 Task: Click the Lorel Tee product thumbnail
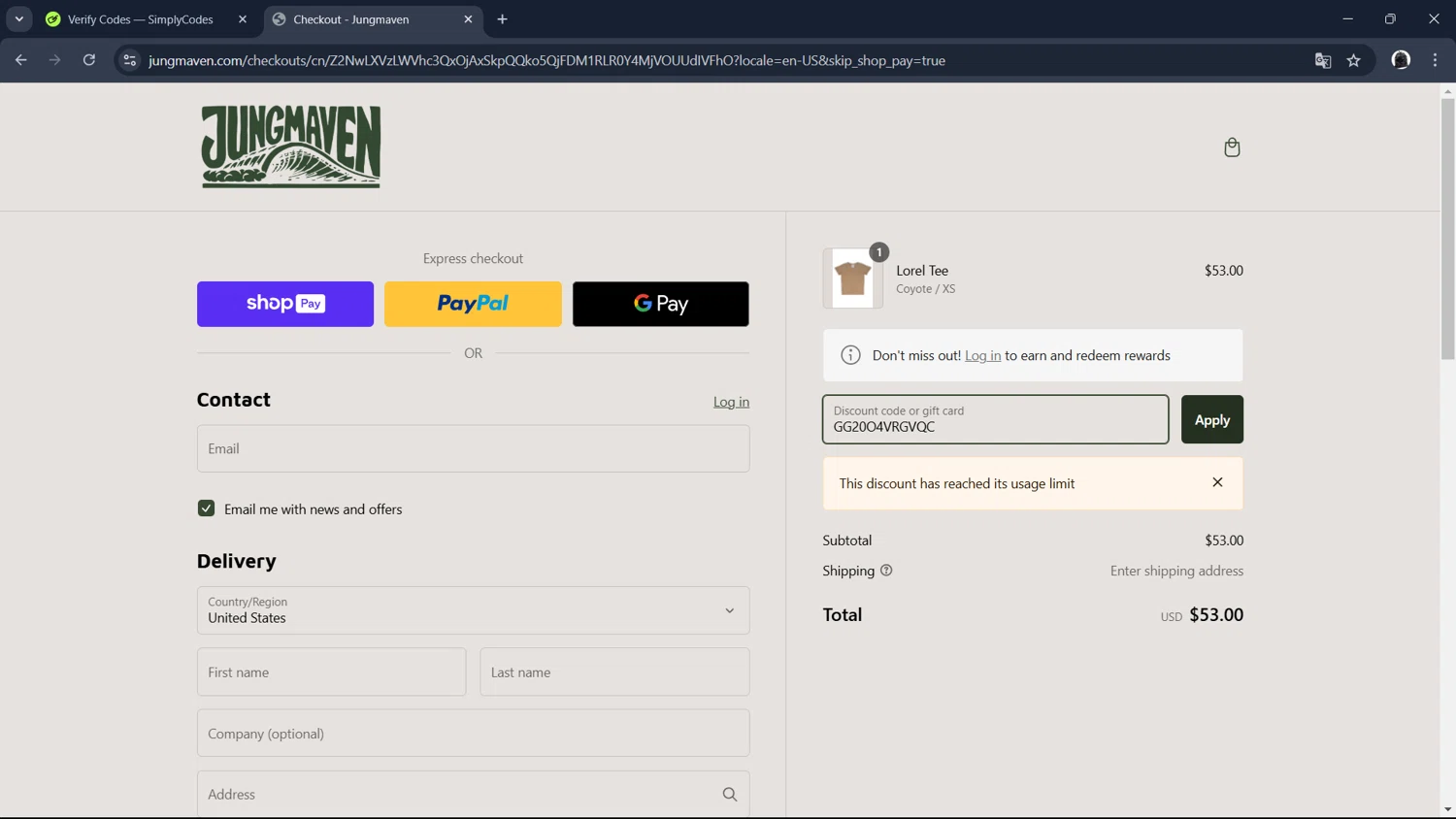pos(853,278)
